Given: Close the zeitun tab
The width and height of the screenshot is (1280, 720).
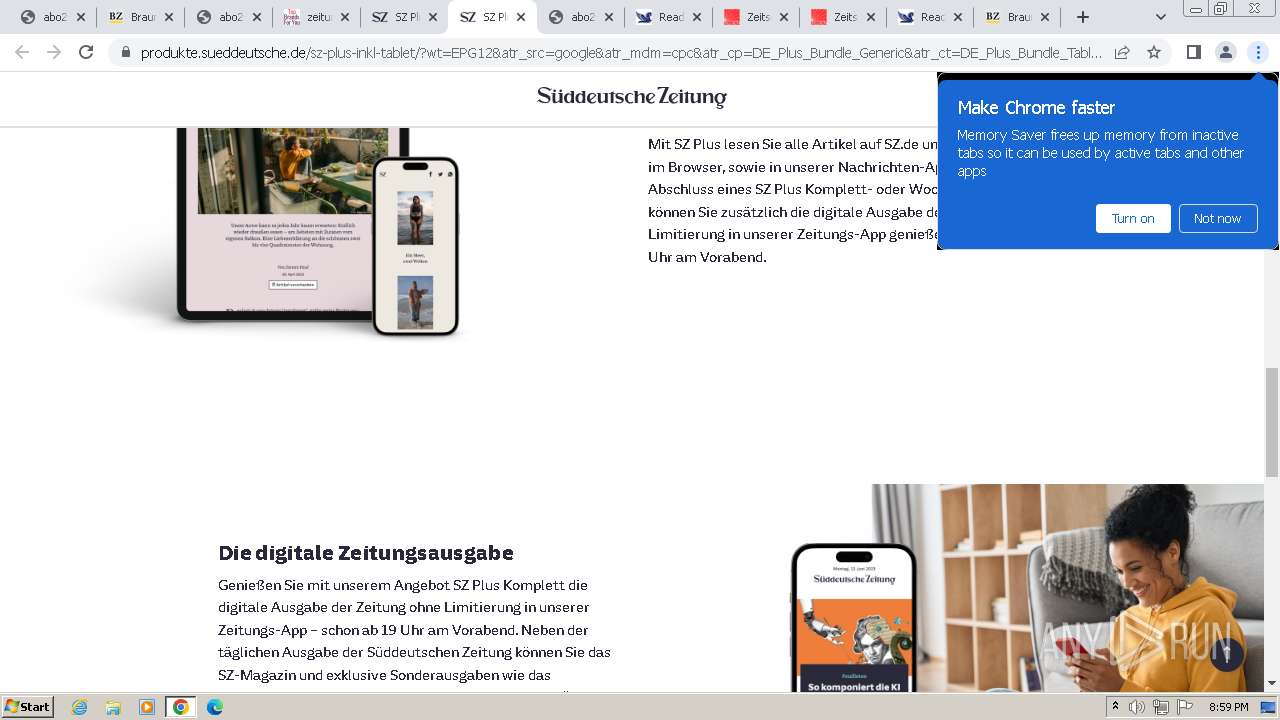Looking at the screenshot, I should point(345,17).
